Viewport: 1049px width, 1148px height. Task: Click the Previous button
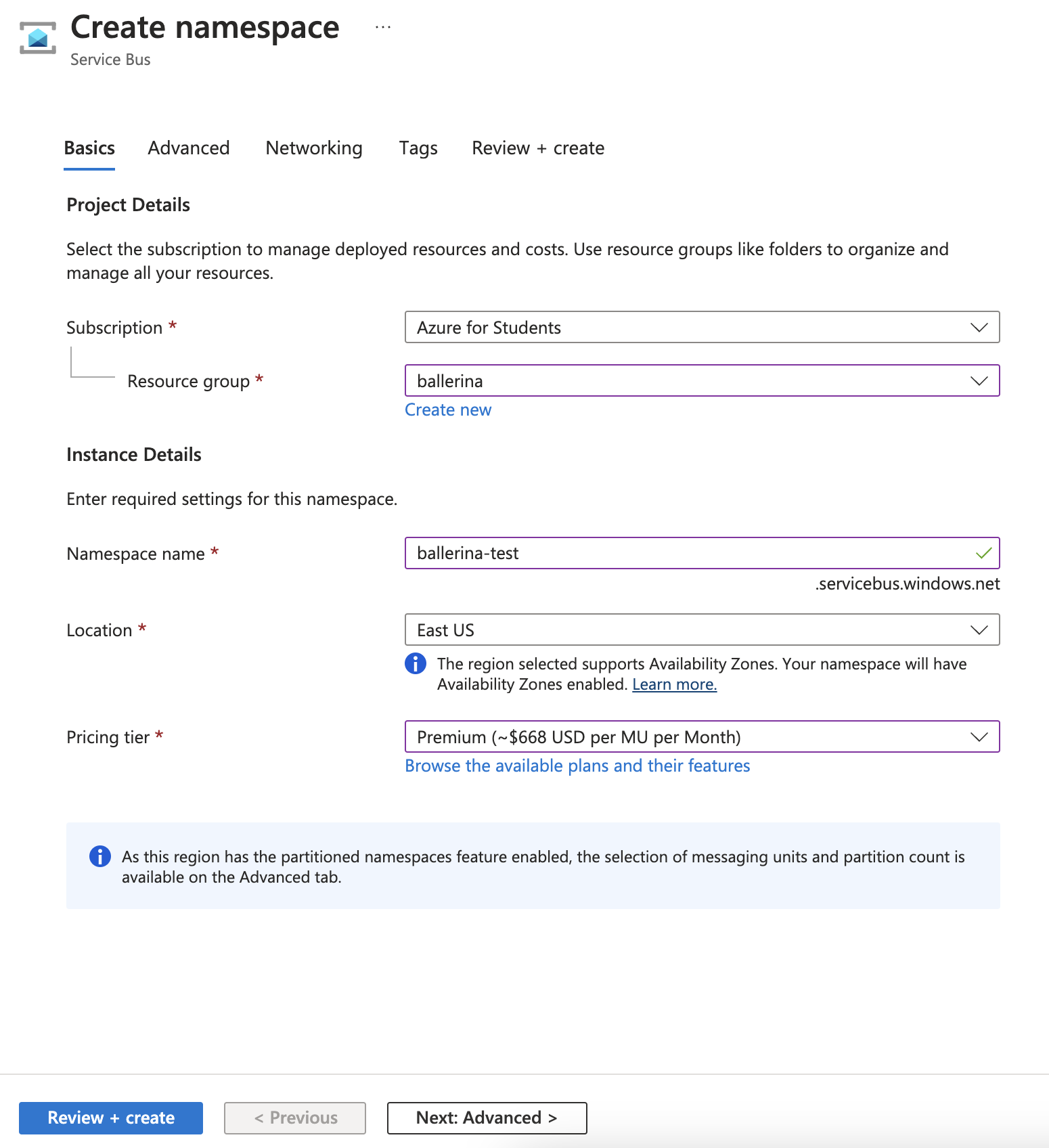click(x=295, y=1118)
